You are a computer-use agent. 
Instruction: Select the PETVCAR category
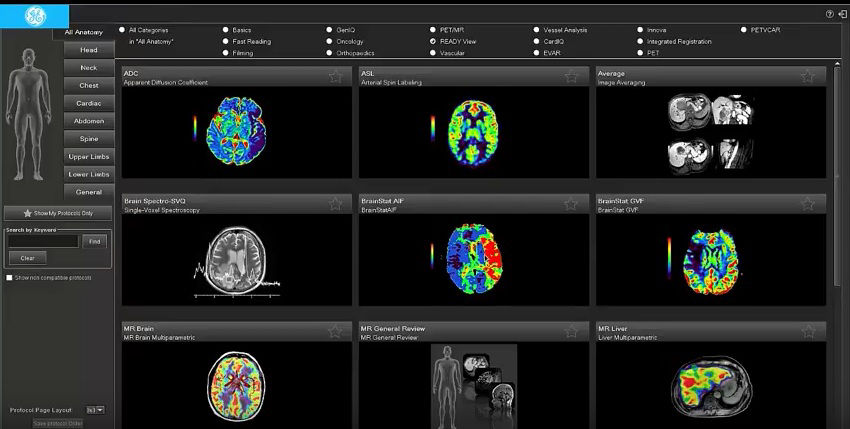(x=743, y=30)
